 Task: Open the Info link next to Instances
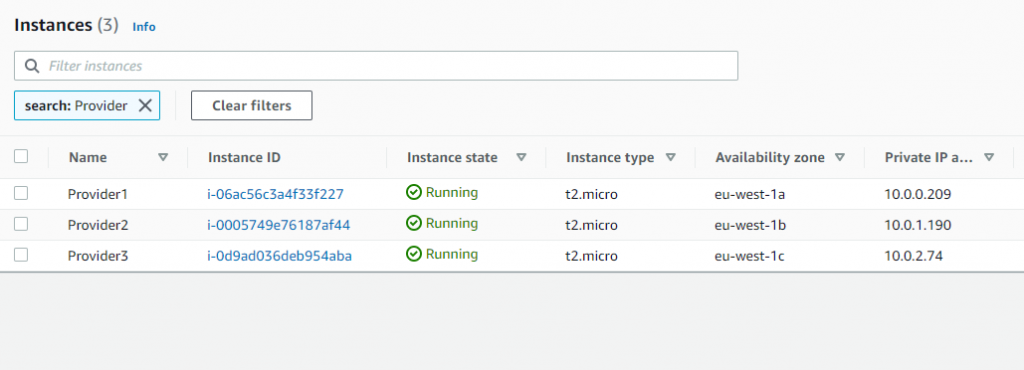point(144,27)
